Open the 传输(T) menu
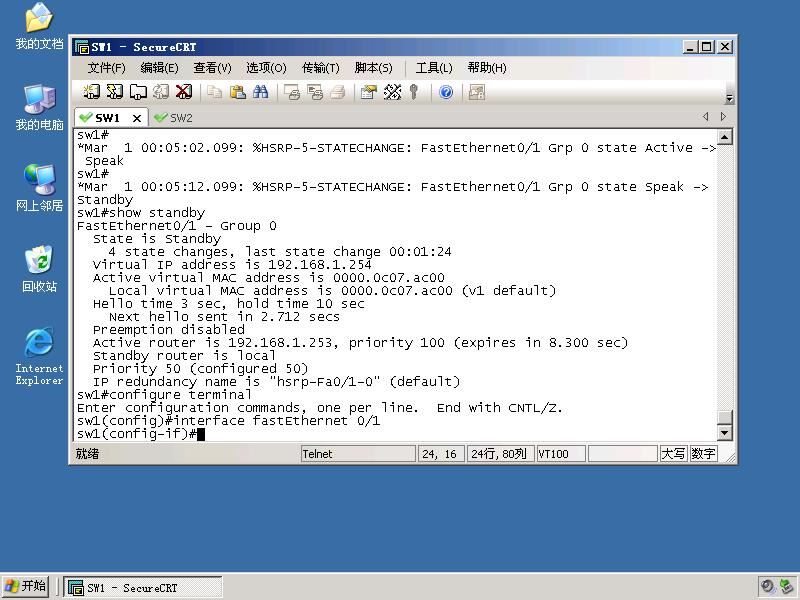The image size is (800, 600). tap(320, 68)
